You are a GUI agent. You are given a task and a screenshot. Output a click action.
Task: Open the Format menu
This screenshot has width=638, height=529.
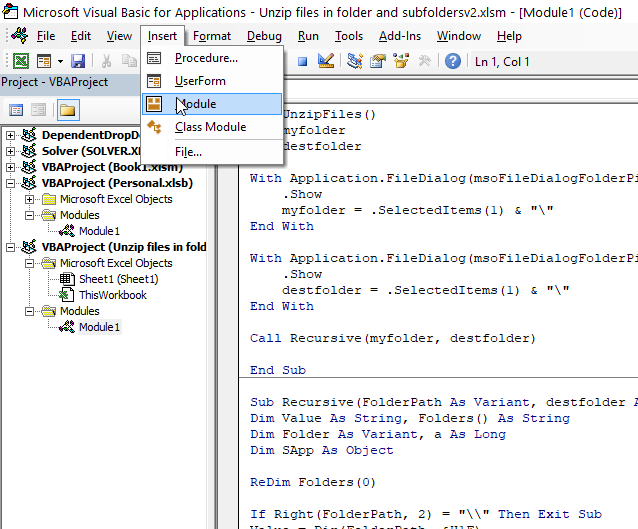coord(212,36)
